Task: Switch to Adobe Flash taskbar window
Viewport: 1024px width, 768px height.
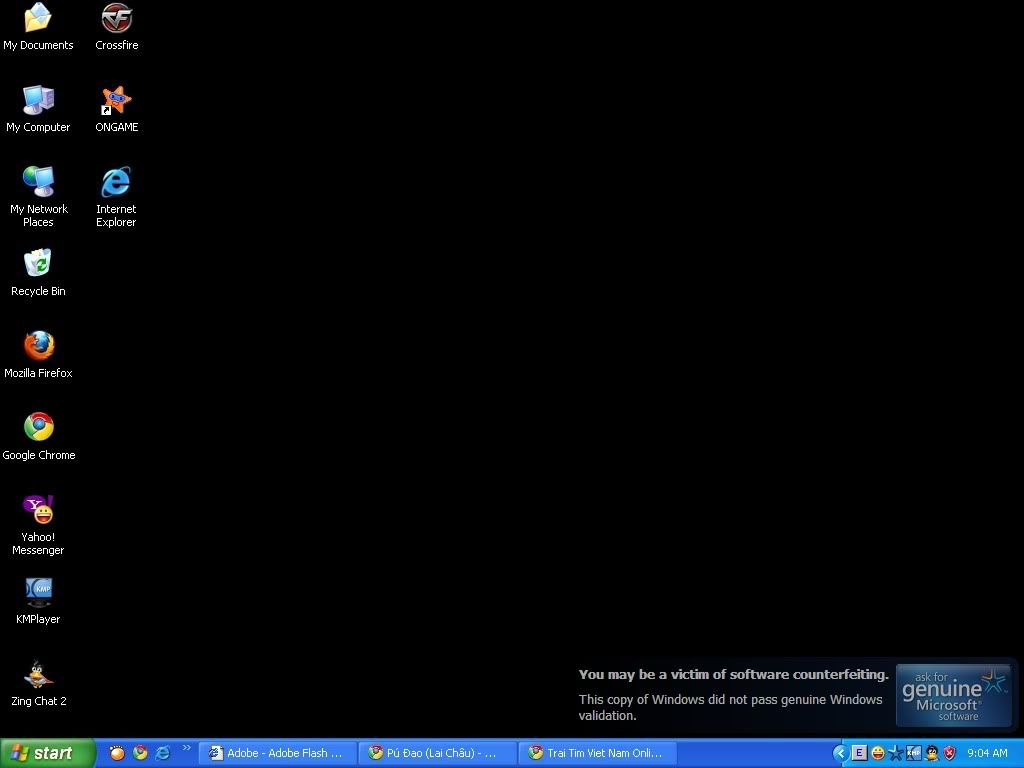Action: point(278,753)
